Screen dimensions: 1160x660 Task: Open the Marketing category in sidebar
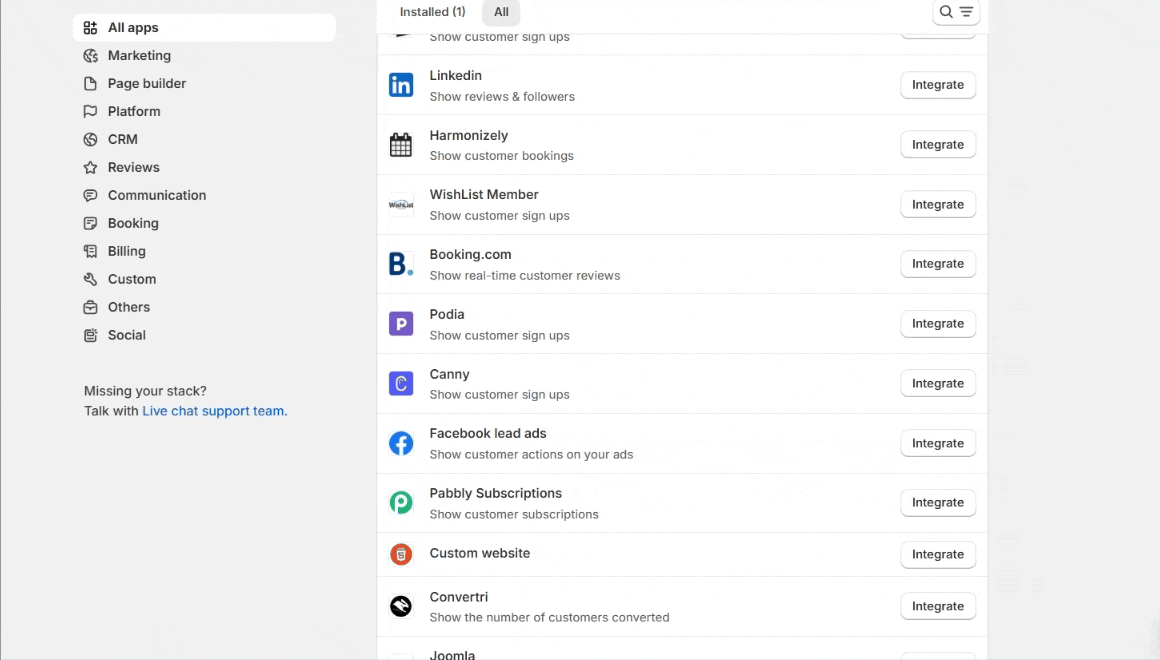click(139, 56)
